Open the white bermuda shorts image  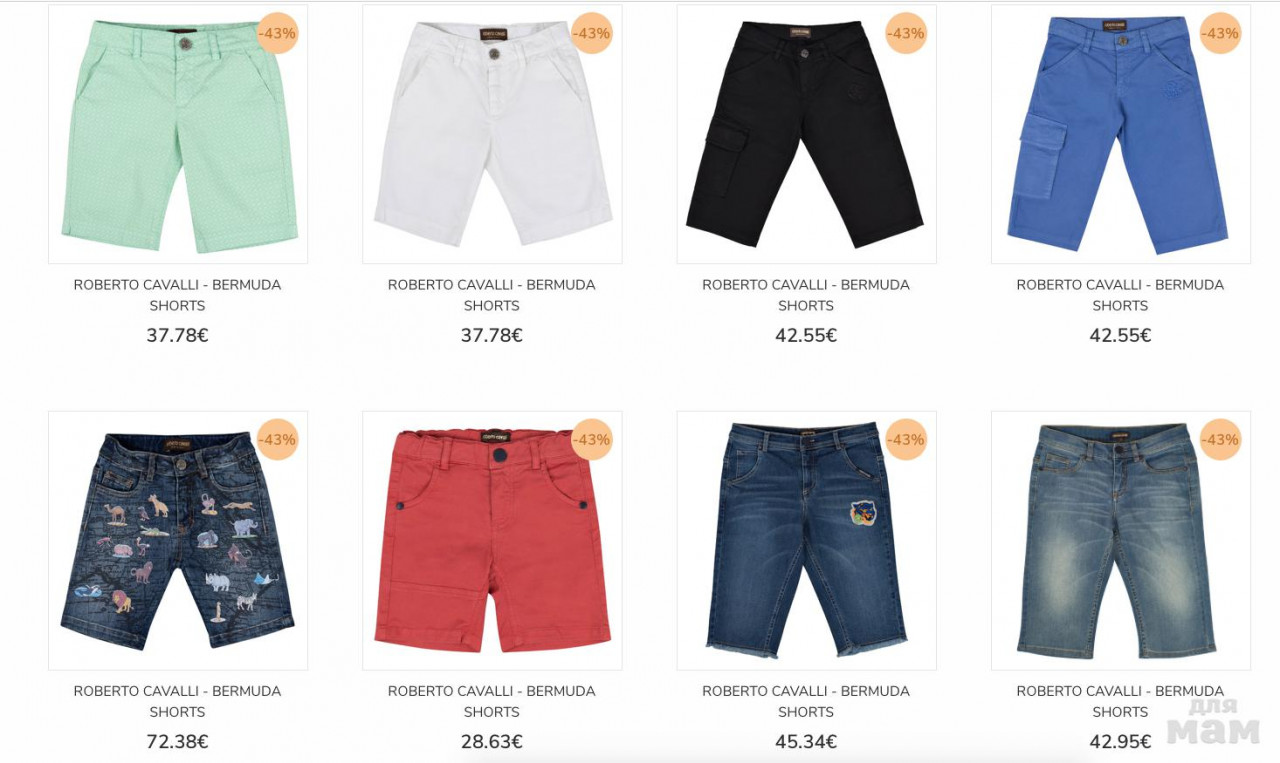(492, 134)
